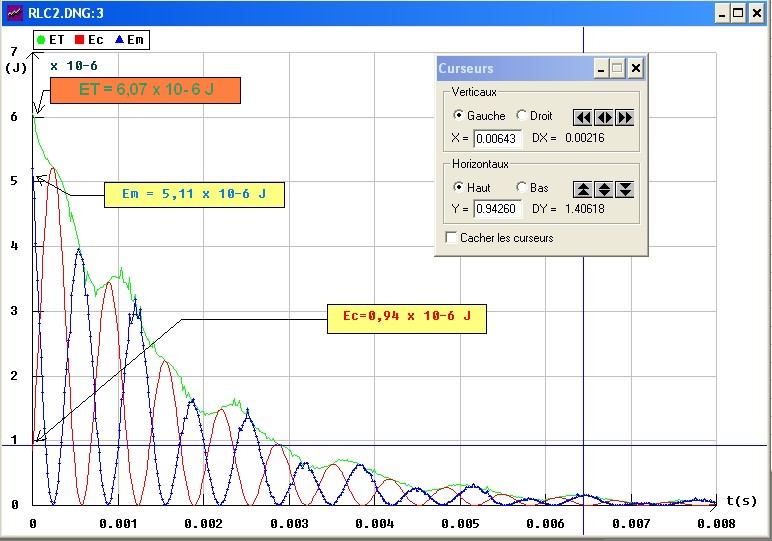Click the red Ec legend entry

[x=88, y=39]
